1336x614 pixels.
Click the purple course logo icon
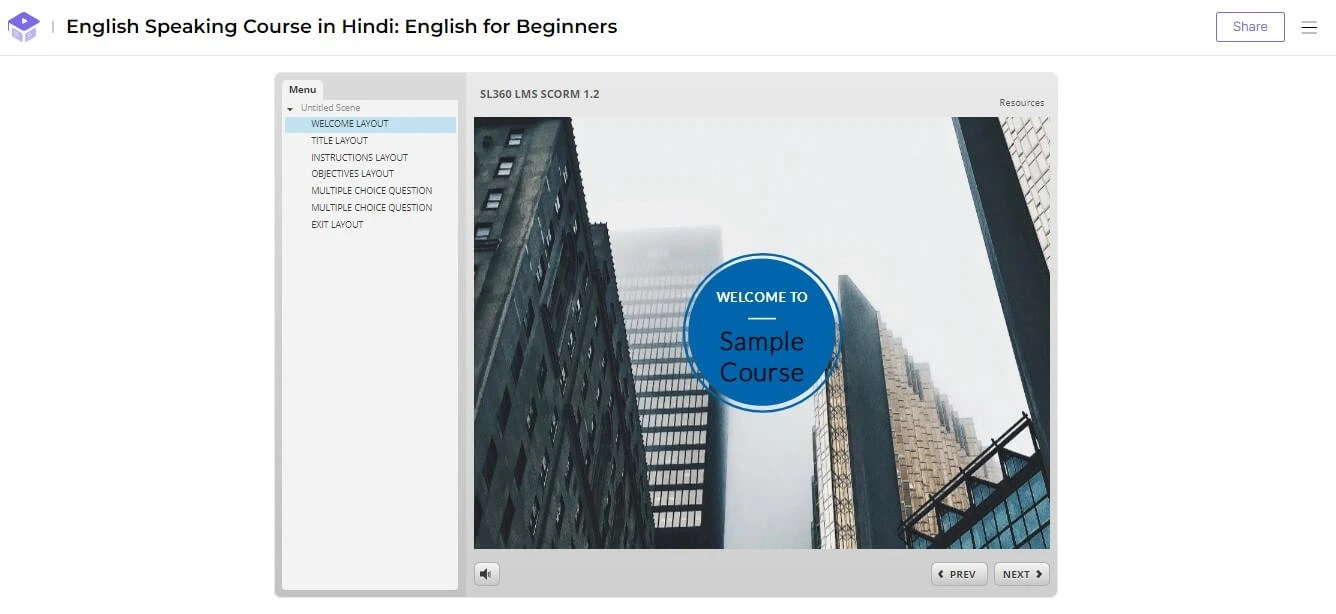coord(23,27)
